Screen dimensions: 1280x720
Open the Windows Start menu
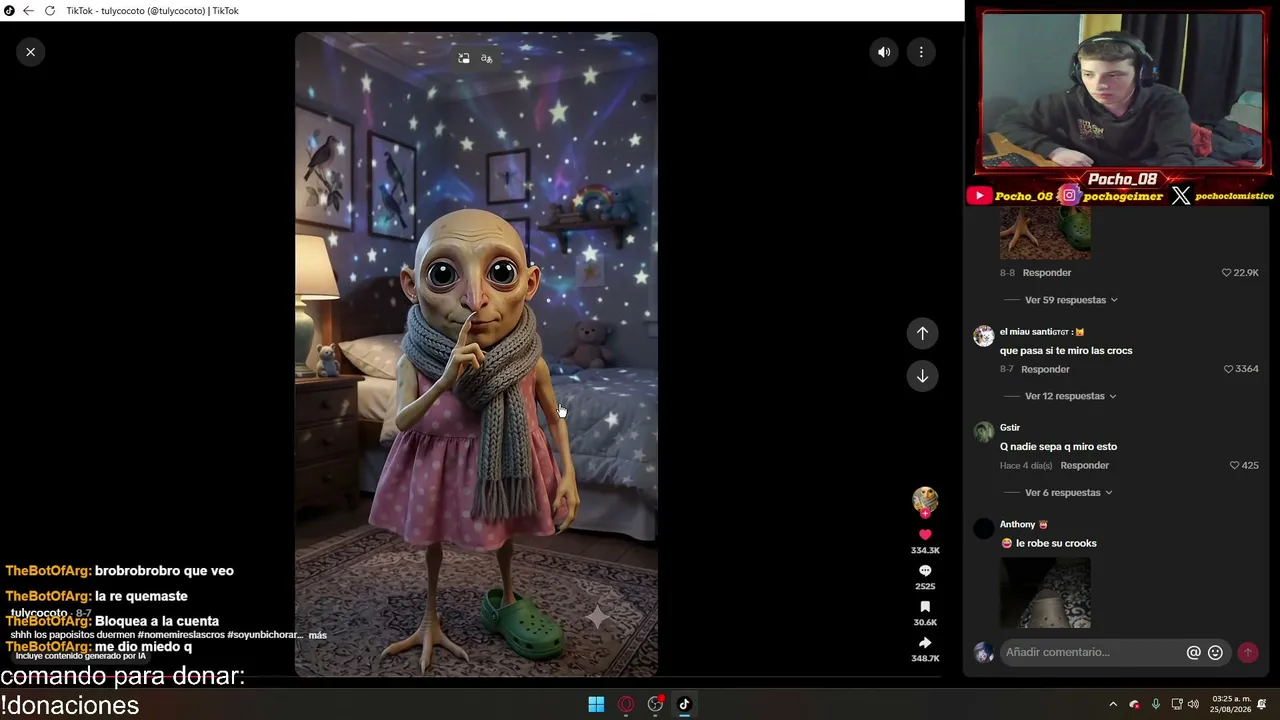pyautogui.click(x=596, y=704)
